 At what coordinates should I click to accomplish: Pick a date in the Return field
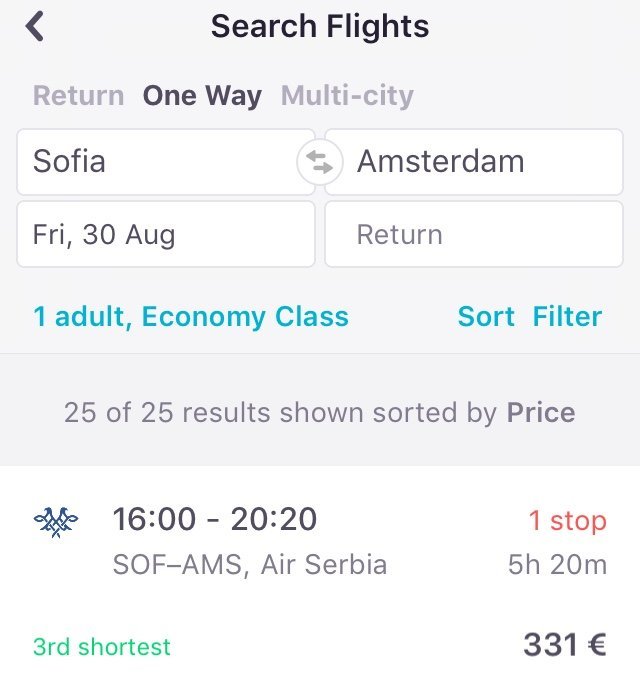[474, 235]
